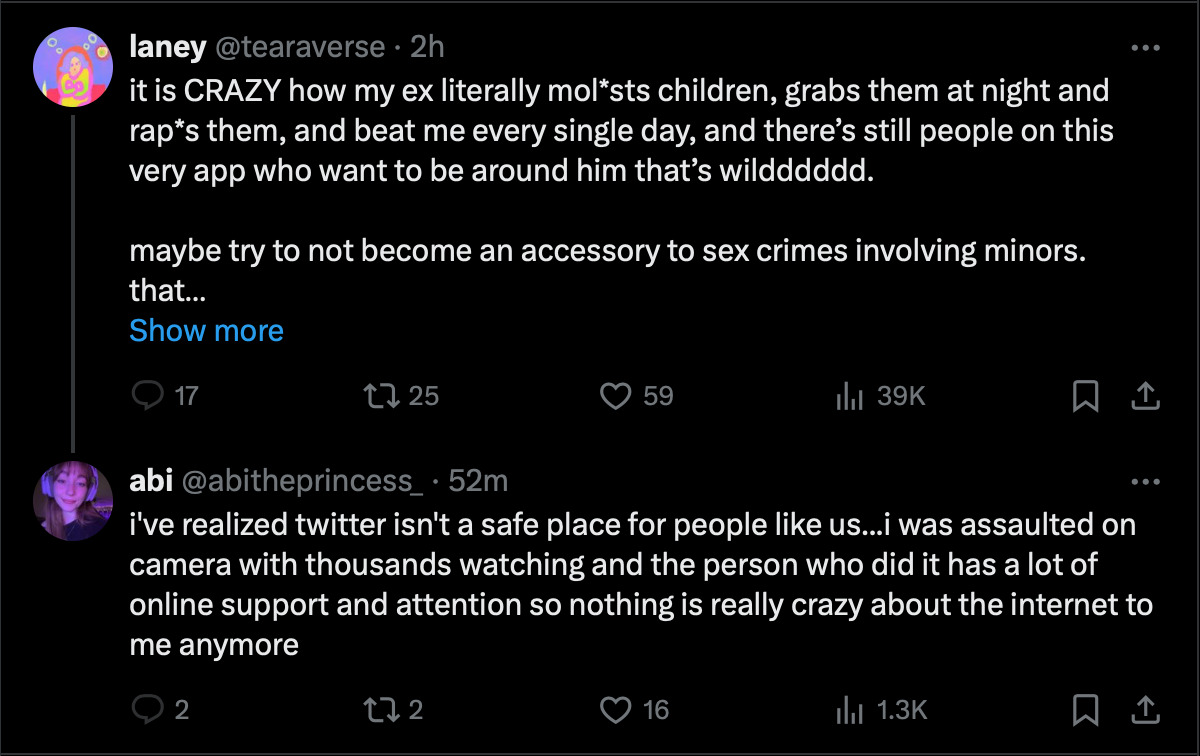Open more options for abi's tweet

[x=1144, y=481]
